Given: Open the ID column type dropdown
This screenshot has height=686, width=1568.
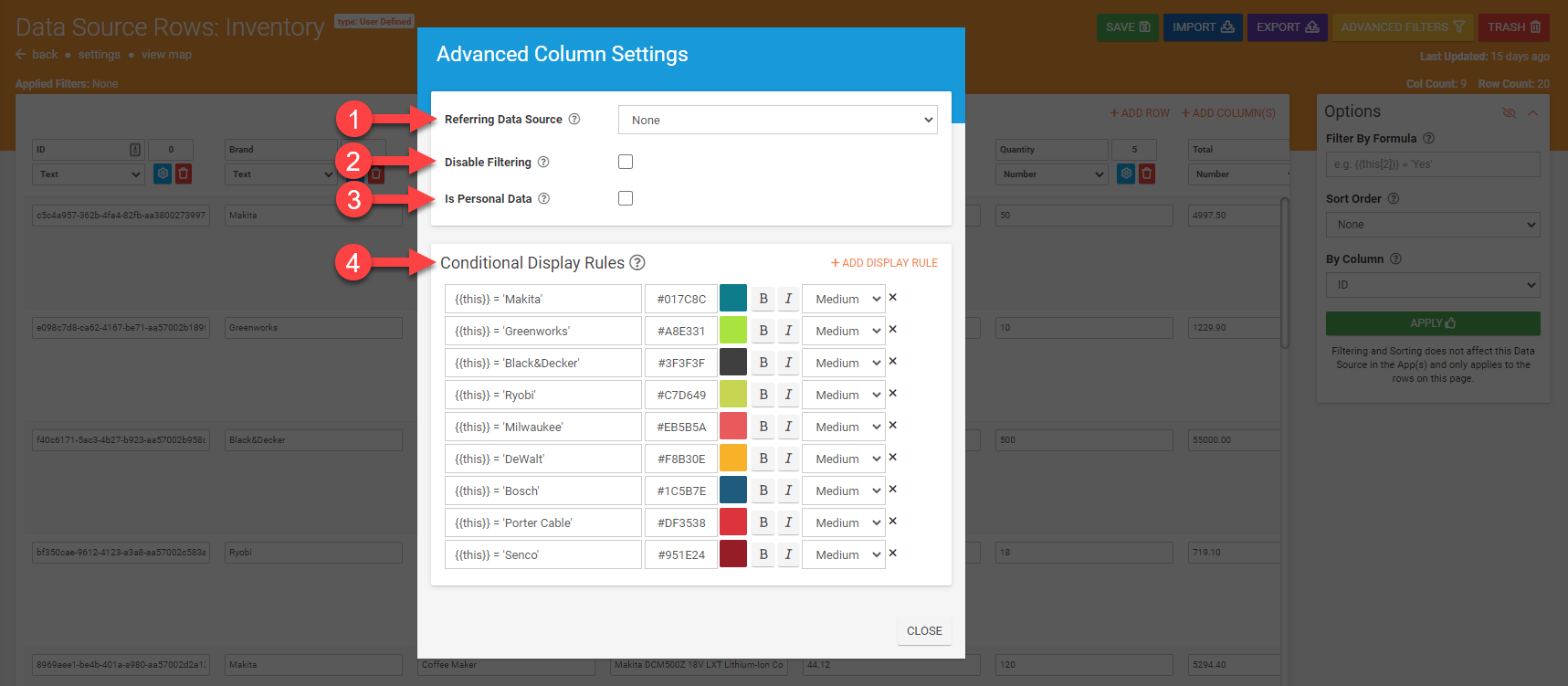Looking at the screenshot, I should [x=89, y=174].
